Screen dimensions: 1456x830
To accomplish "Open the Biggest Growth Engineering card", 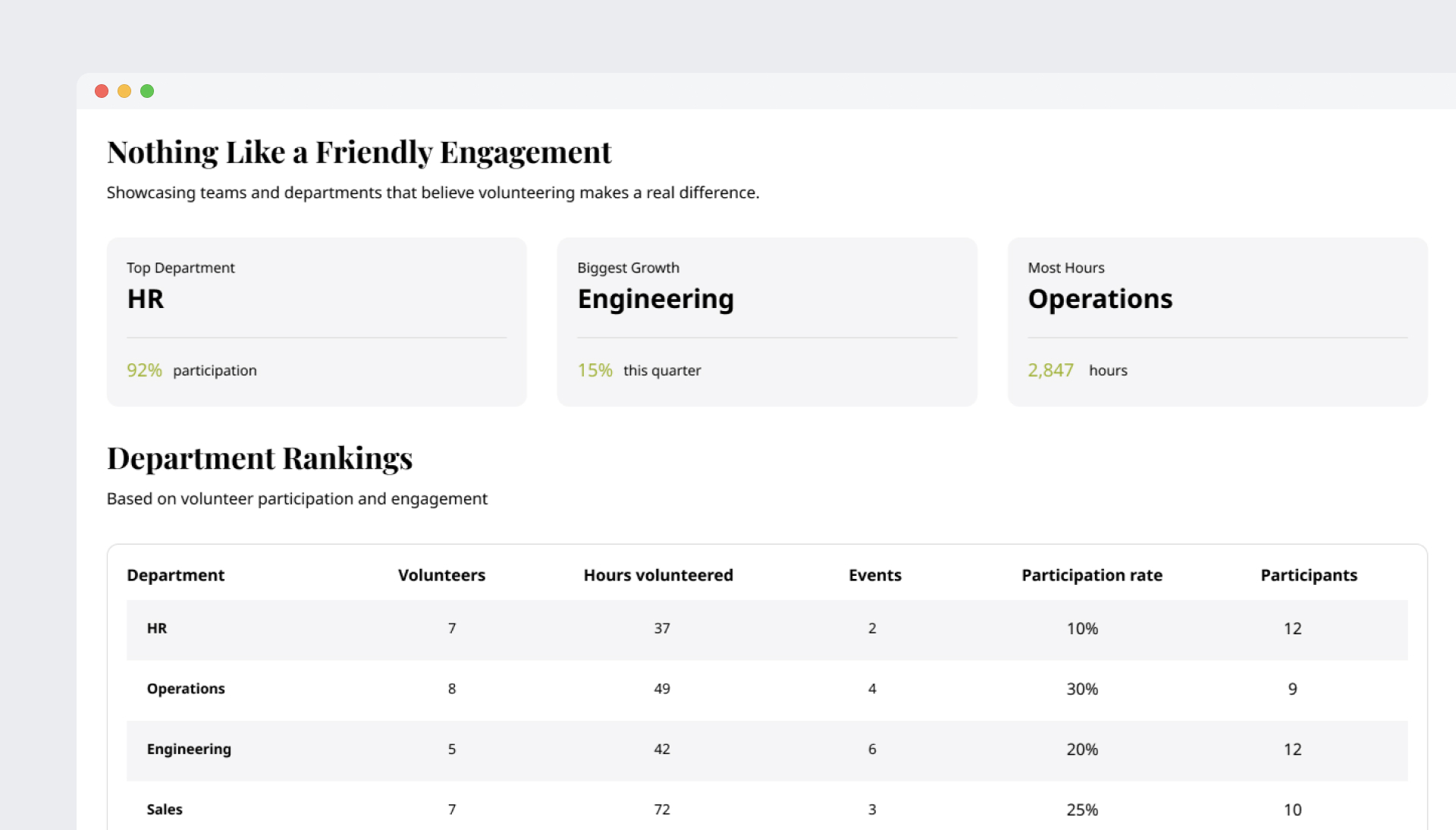I will click(767, 321).
